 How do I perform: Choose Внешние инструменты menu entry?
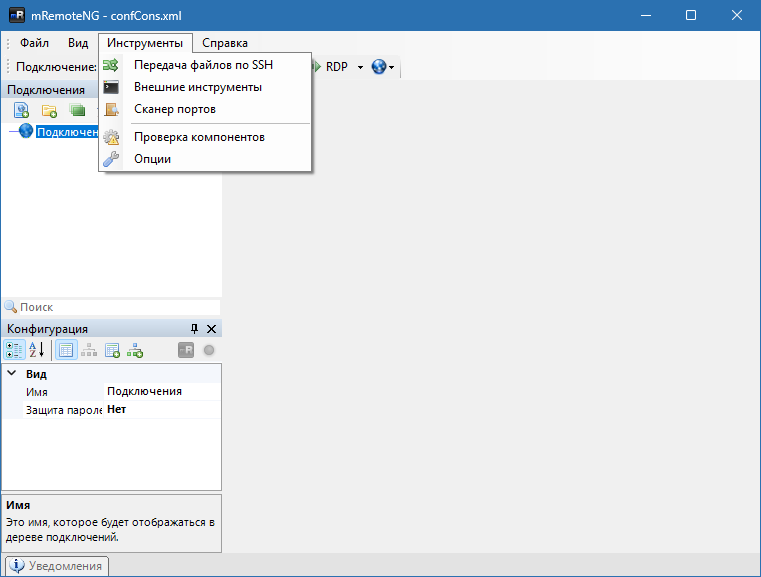205,87
